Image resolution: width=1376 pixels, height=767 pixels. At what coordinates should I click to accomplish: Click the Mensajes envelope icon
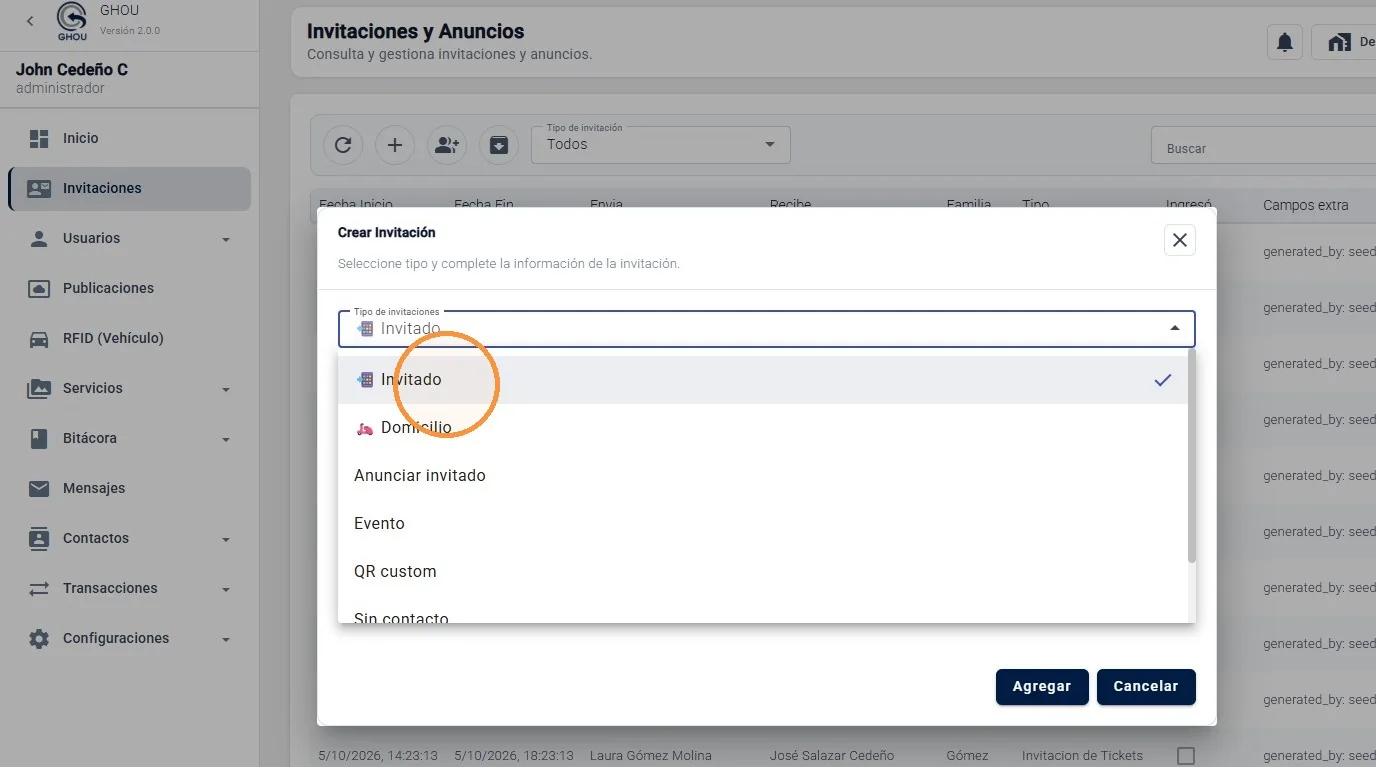pyautogui.click(x=39, y=489)
